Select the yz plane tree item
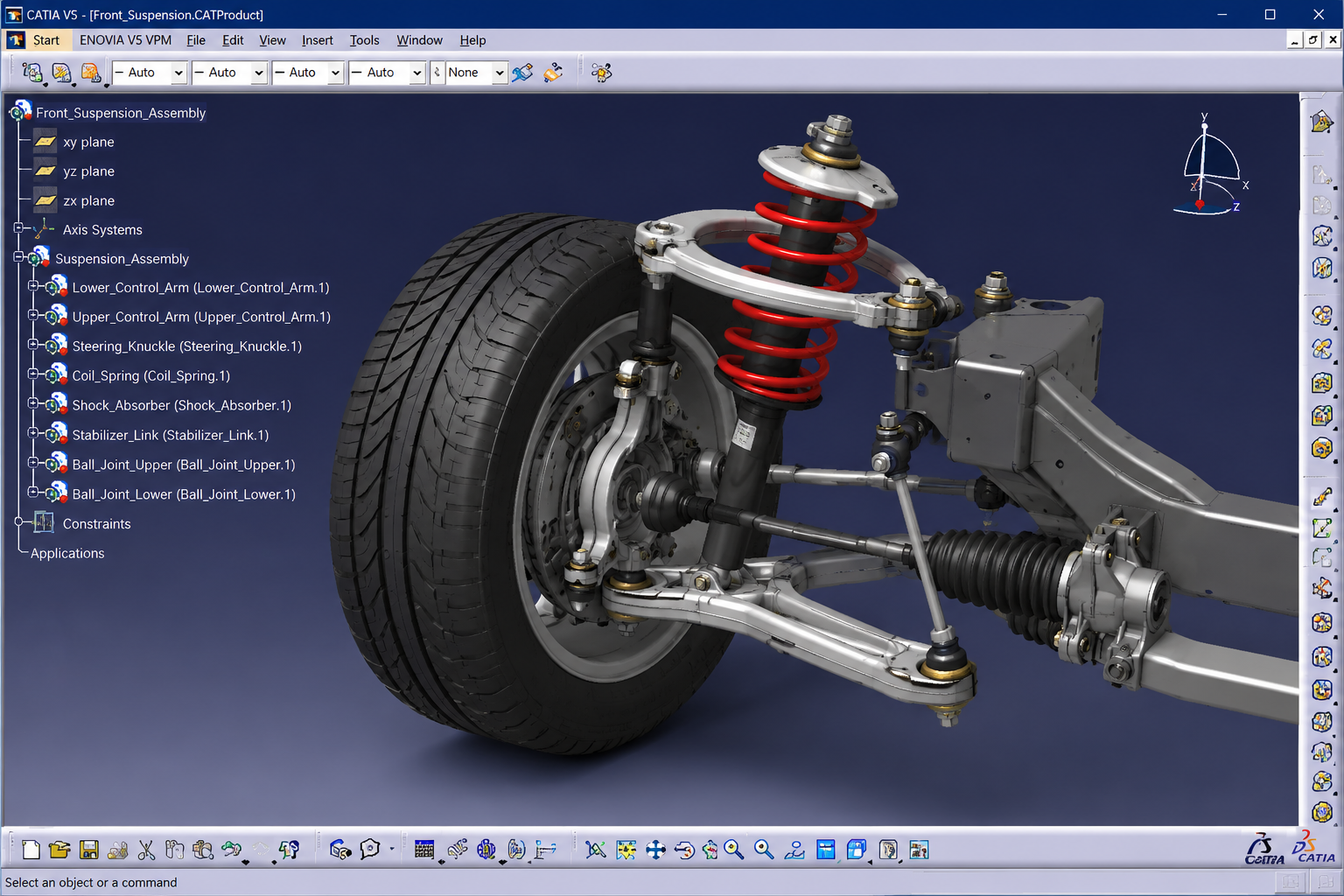Viewport: 1344px width, 896px height. click(88, 171)
